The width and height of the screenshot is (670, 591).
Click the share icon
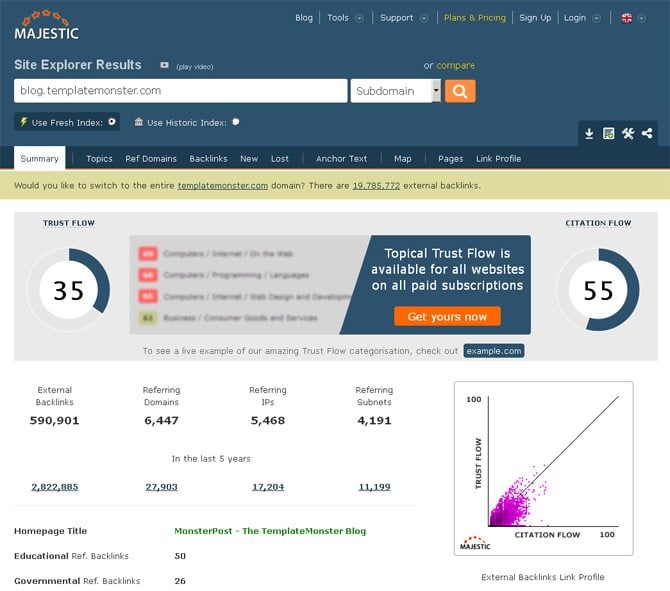(647, 134)
